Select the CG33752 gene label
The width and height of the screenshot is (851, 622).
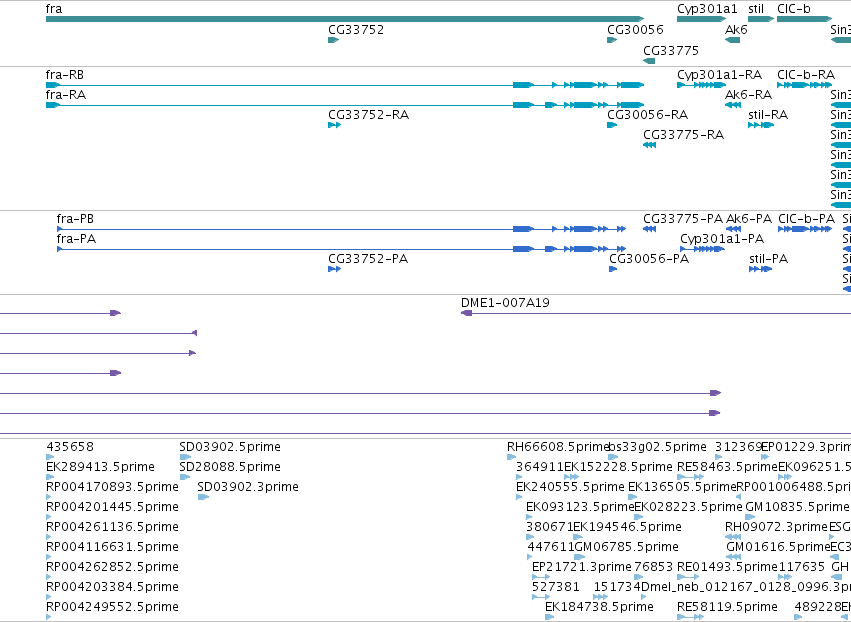(356, 30)
